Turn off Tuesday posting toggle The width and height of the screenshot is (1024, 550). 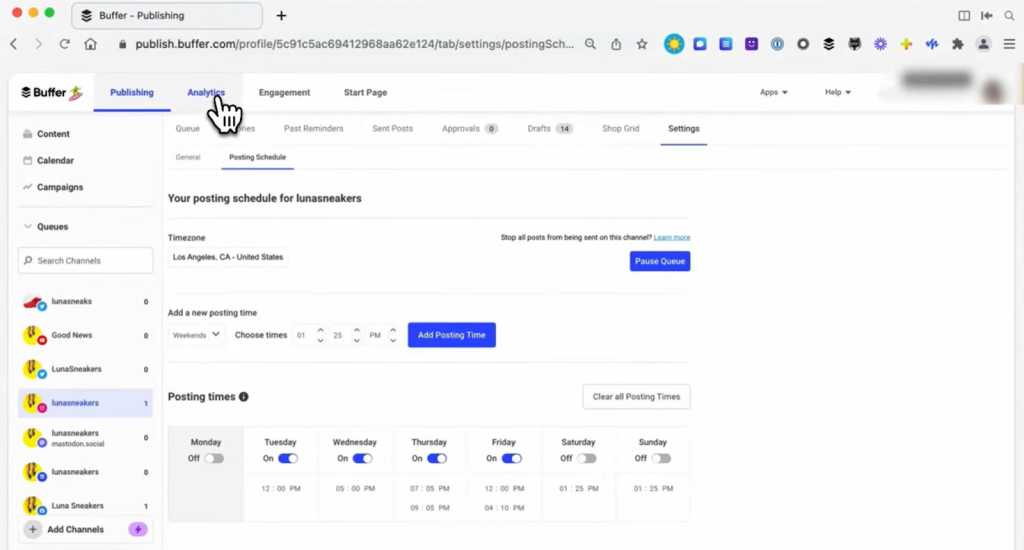(x=288, y=459)
